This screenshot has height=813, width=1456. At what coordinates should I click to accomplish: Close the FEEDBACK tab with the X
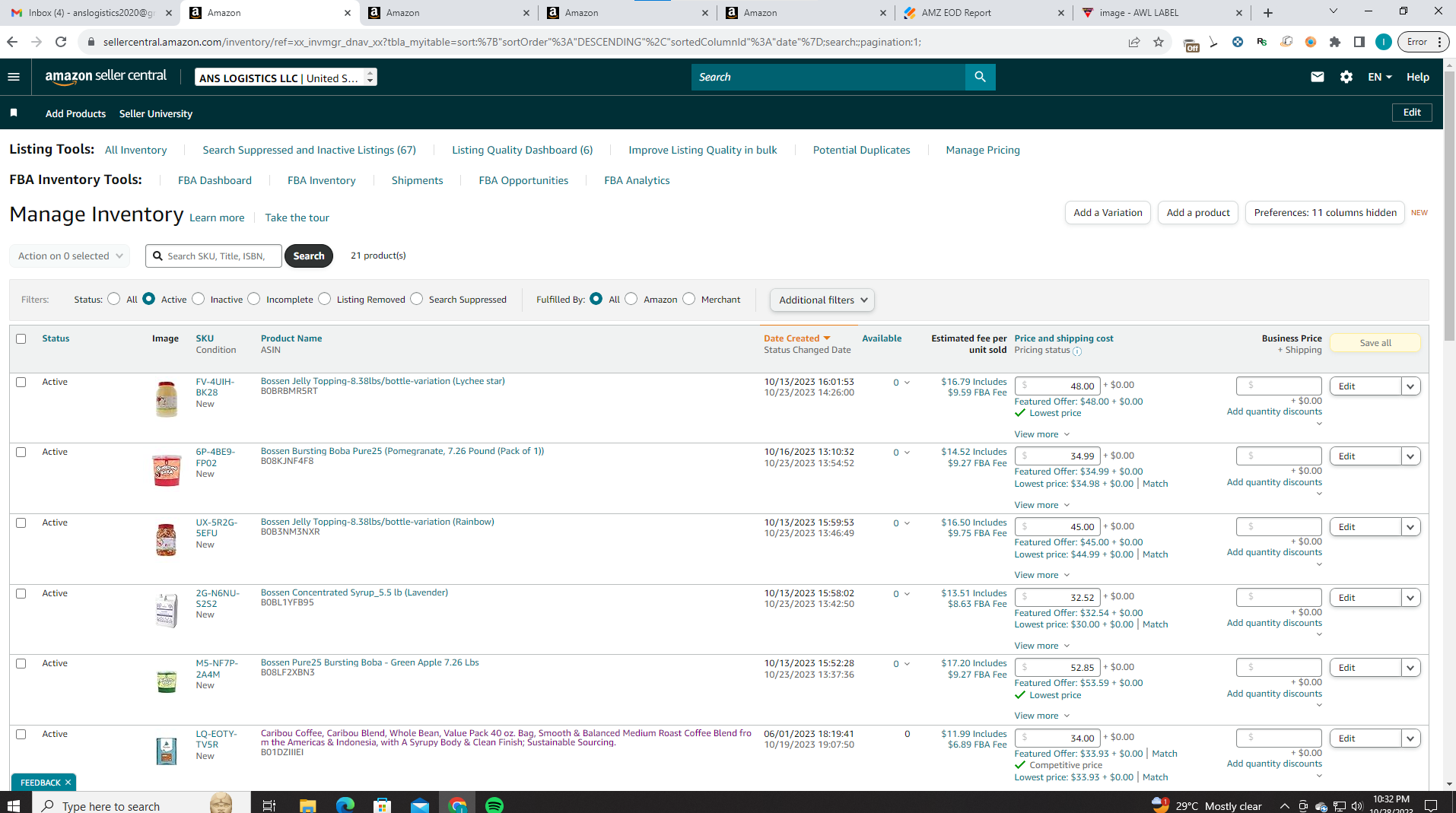[68, 782]
